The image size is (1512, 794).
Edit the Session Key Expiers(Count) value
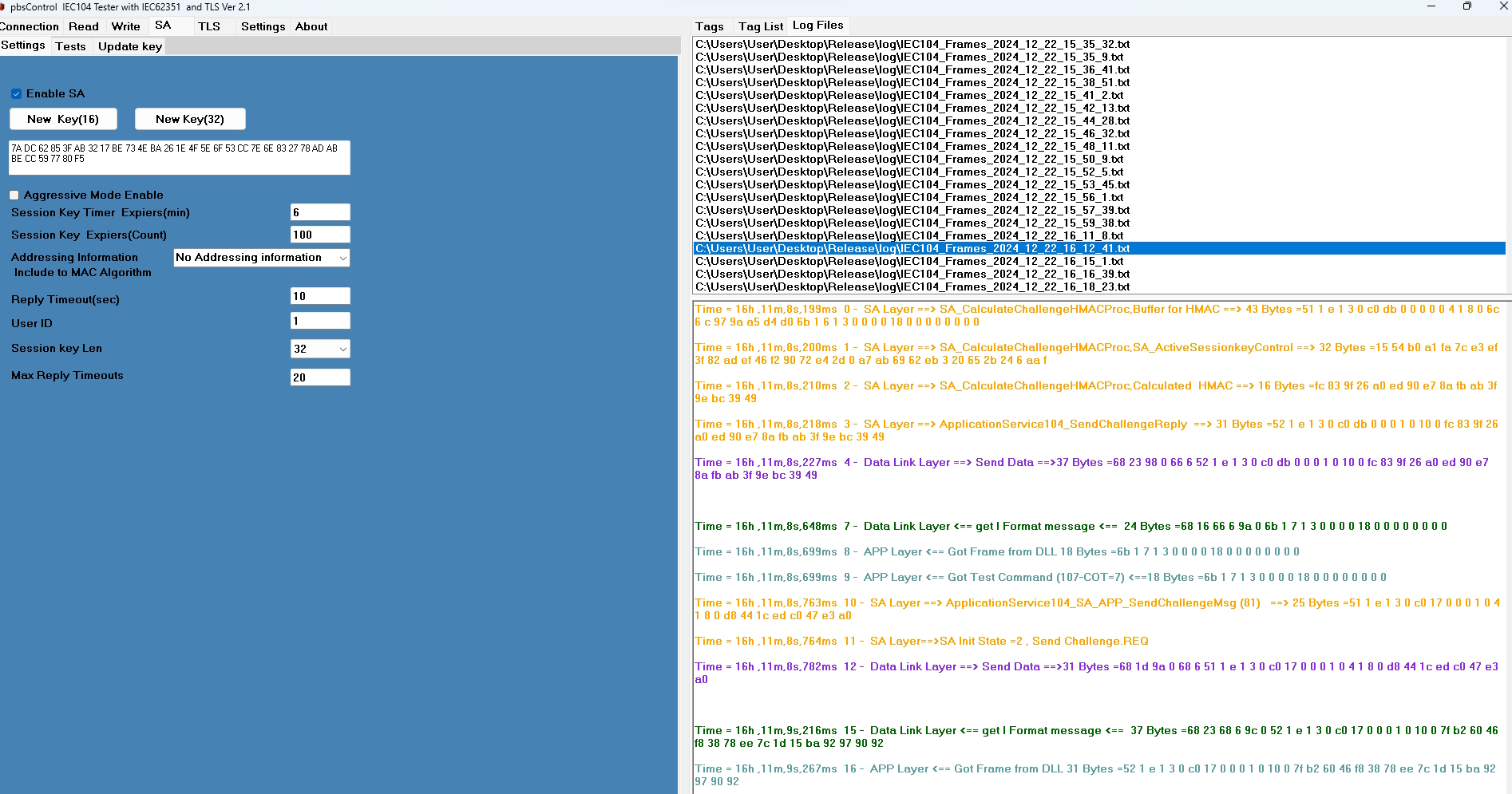(319, 234)
